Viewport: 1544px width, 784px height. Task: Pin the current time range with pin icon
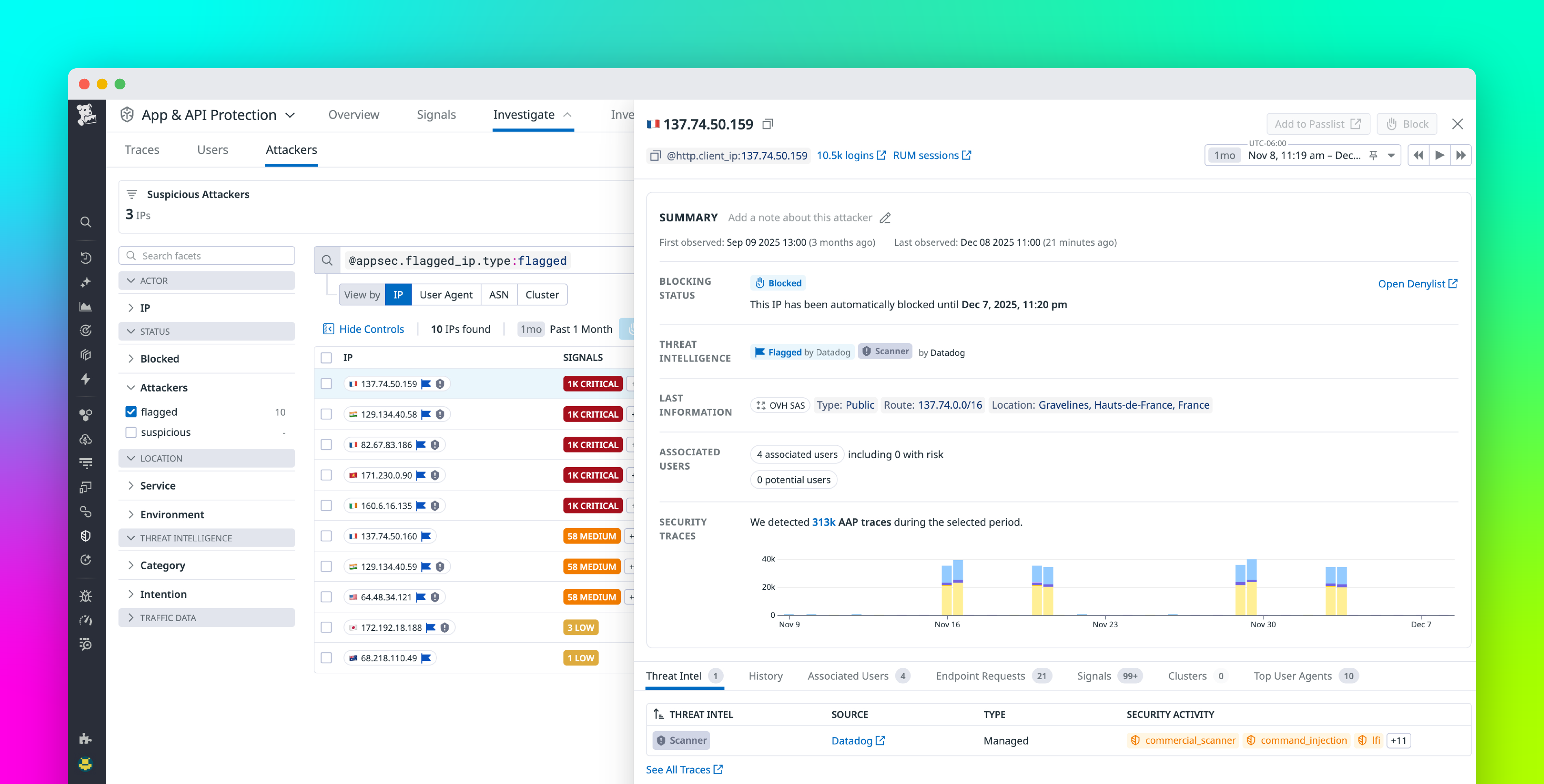click(1373, 155)
